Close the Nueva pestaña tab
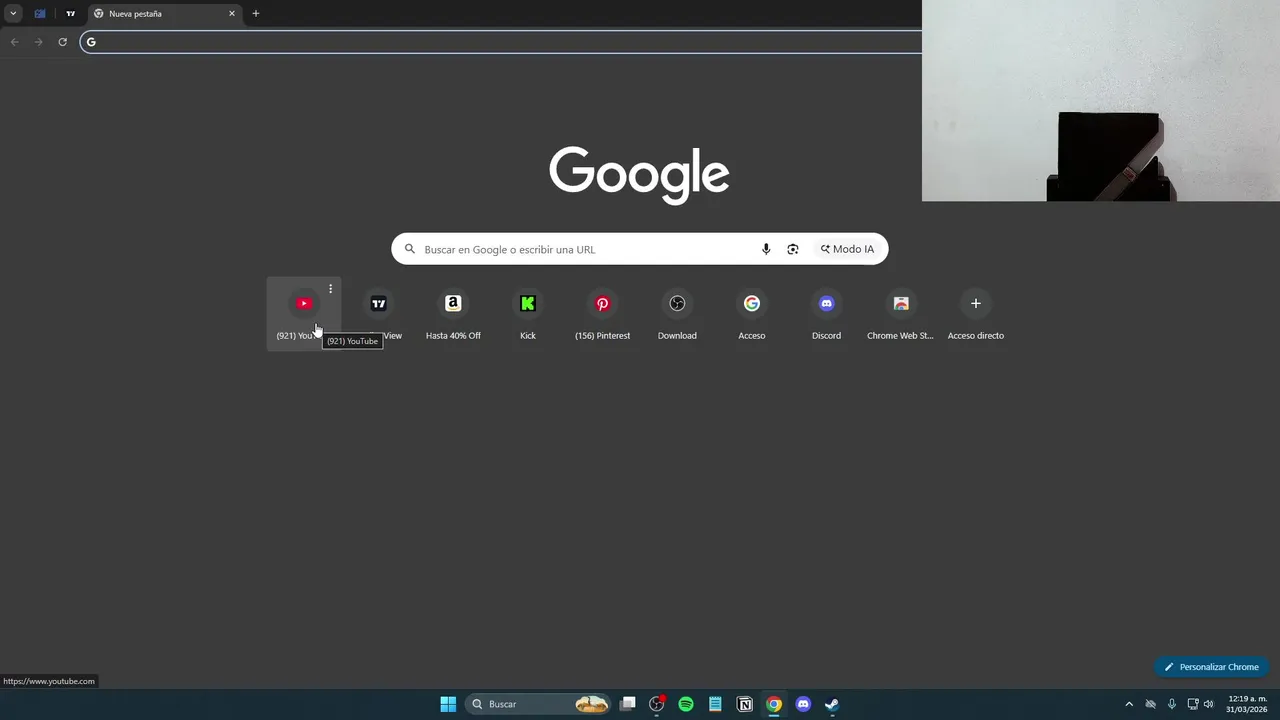Viewport: 1280px width, 720px height. click(x=232, y=14)
